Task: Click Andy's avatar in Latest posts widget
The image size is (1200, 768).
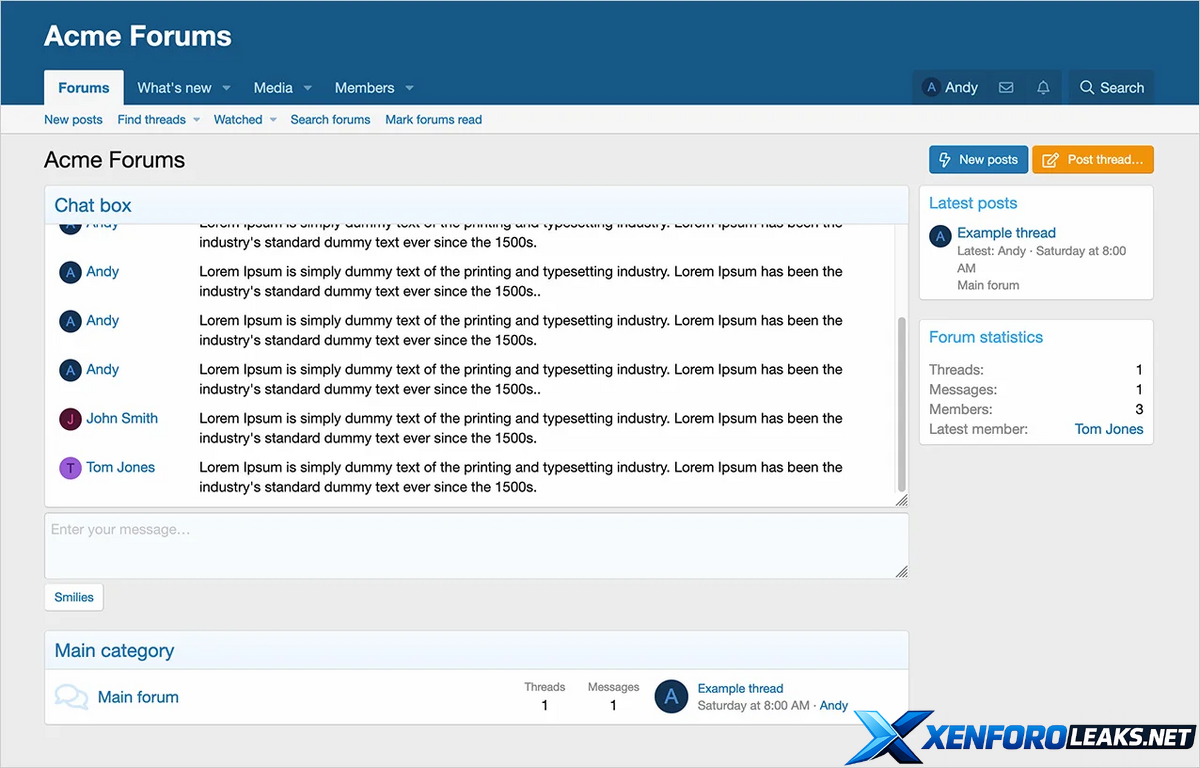Action: (x=940, y=236)
